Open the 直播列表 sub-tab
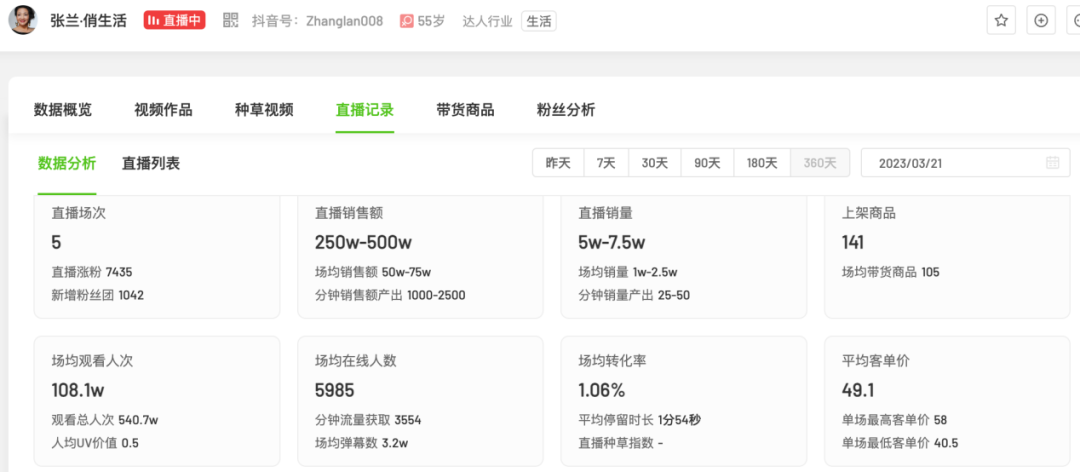 (151, 163)
